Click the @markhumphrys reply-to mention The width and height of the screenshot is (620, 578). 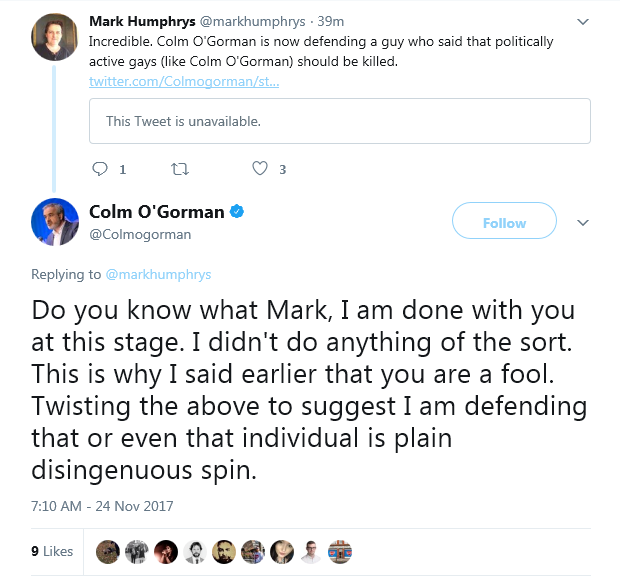[x=158, y=274]
